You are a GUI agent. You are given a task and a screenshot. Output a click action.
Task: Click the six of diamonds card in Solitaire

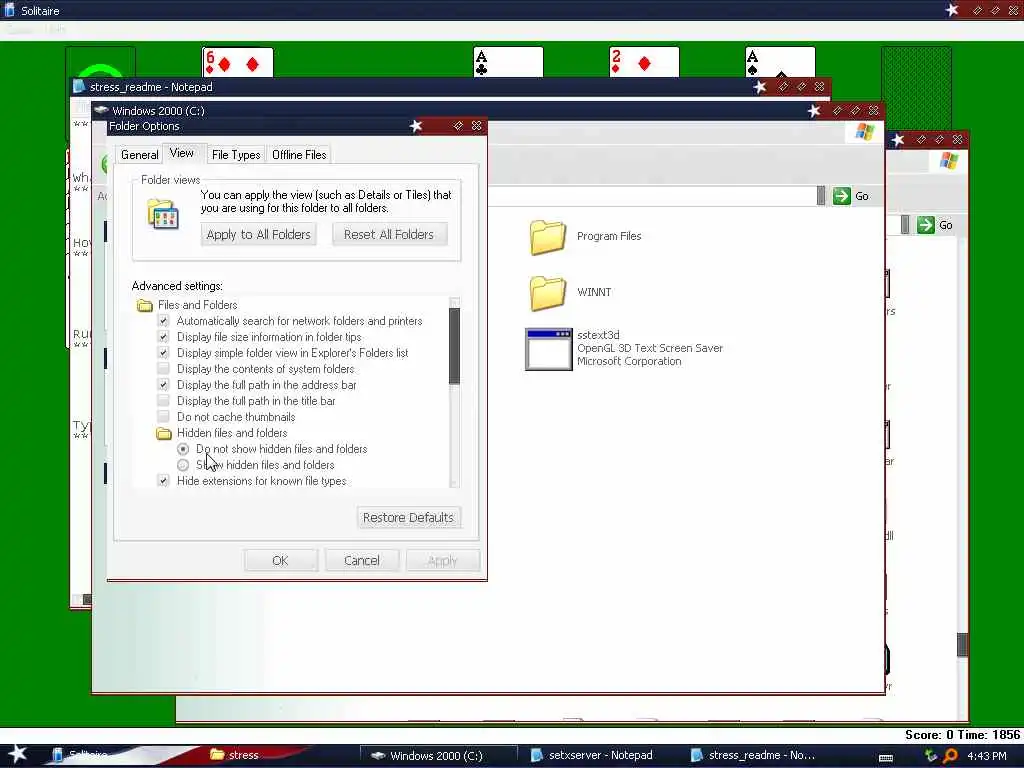point(238,62)
